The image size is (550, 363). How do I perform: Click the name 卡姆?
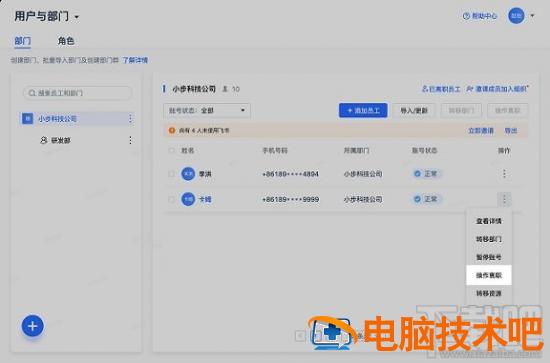(x=205, y=200)
